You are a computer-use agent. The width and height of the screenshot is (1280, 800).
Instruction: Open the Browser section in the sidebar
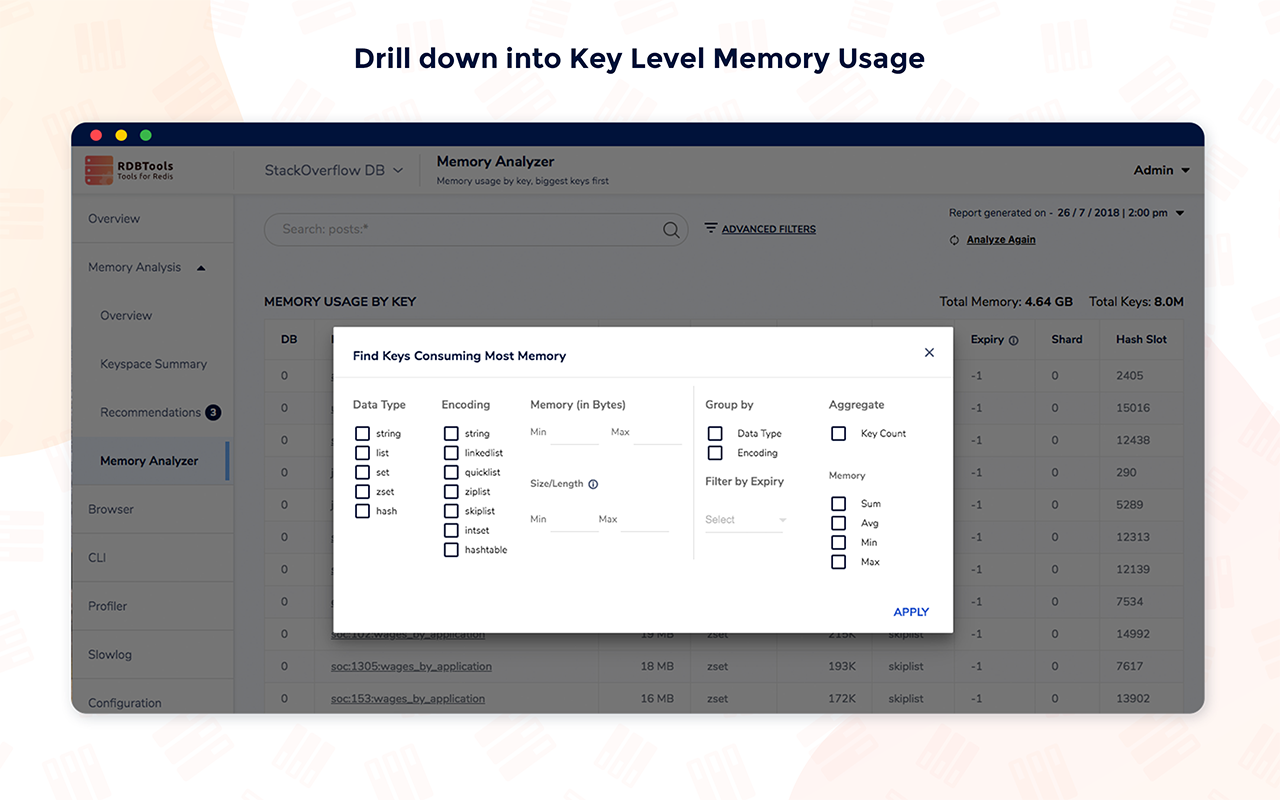tap(110, 509)
